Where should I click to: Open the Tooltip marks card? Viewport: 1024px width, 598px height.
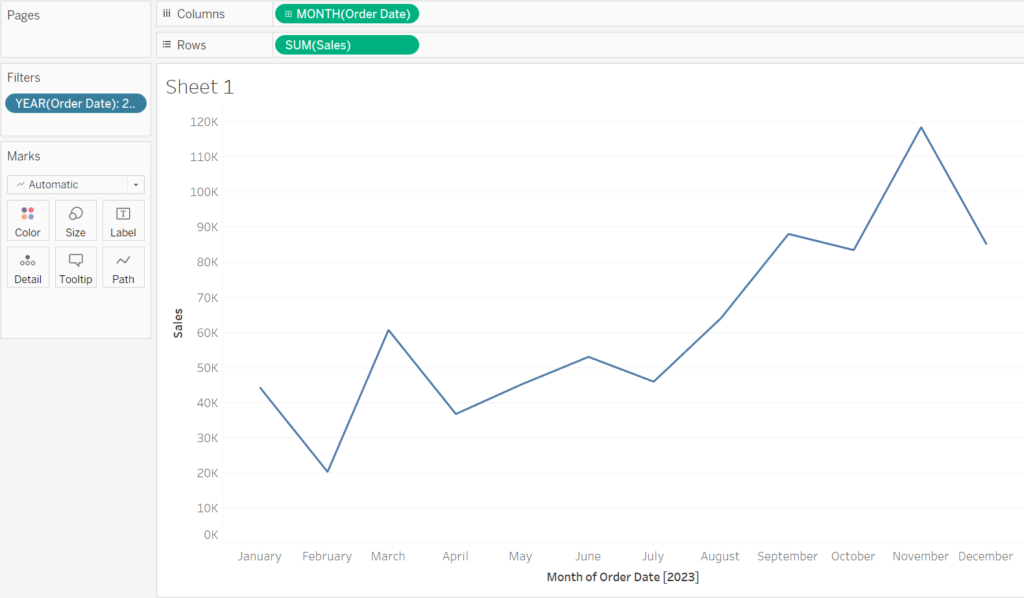75,268
